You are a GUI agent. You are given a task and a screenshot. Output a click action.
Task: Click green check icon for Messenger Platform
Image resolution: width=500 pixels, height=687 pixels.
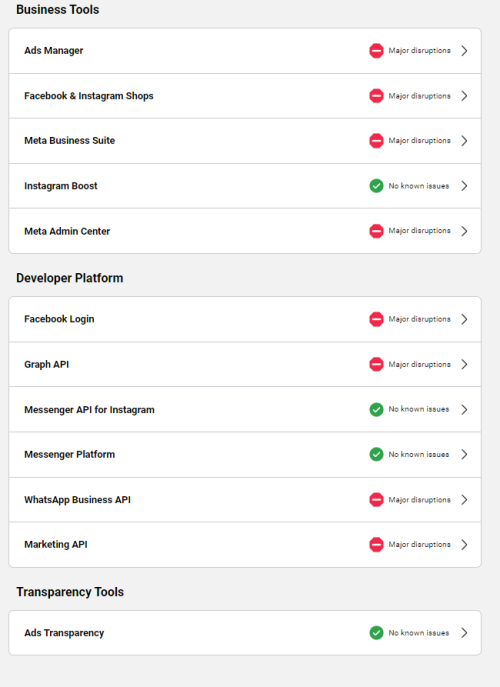click(376, 454)
